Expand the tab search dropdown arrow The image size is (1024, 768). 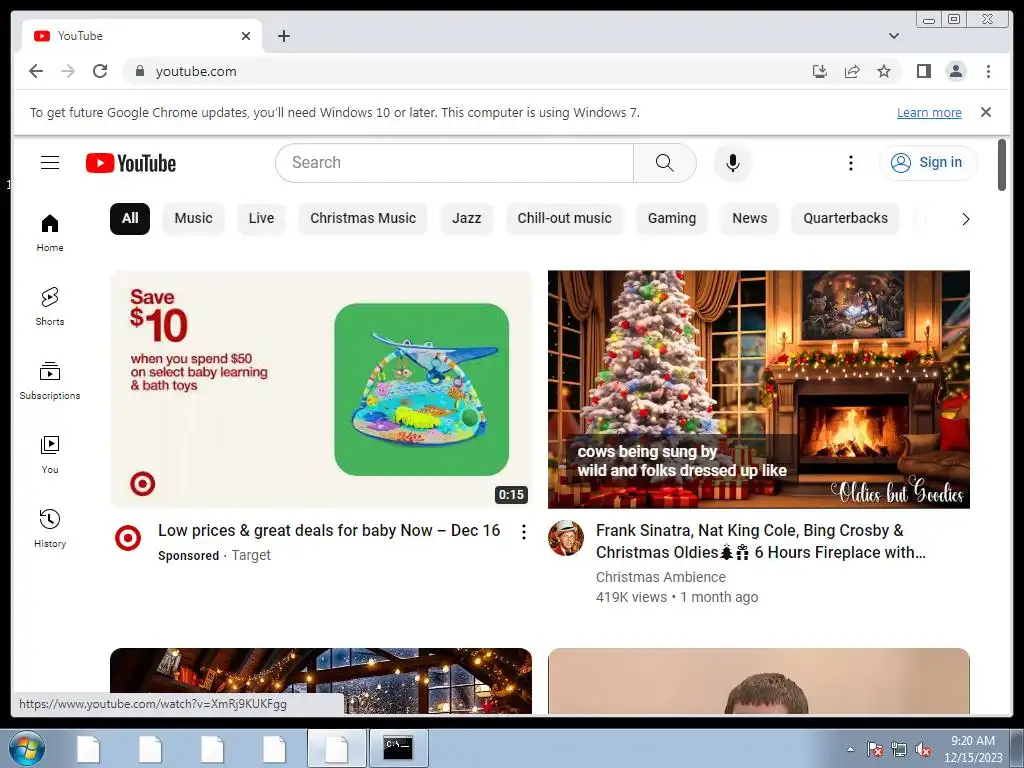coord(893,36)
